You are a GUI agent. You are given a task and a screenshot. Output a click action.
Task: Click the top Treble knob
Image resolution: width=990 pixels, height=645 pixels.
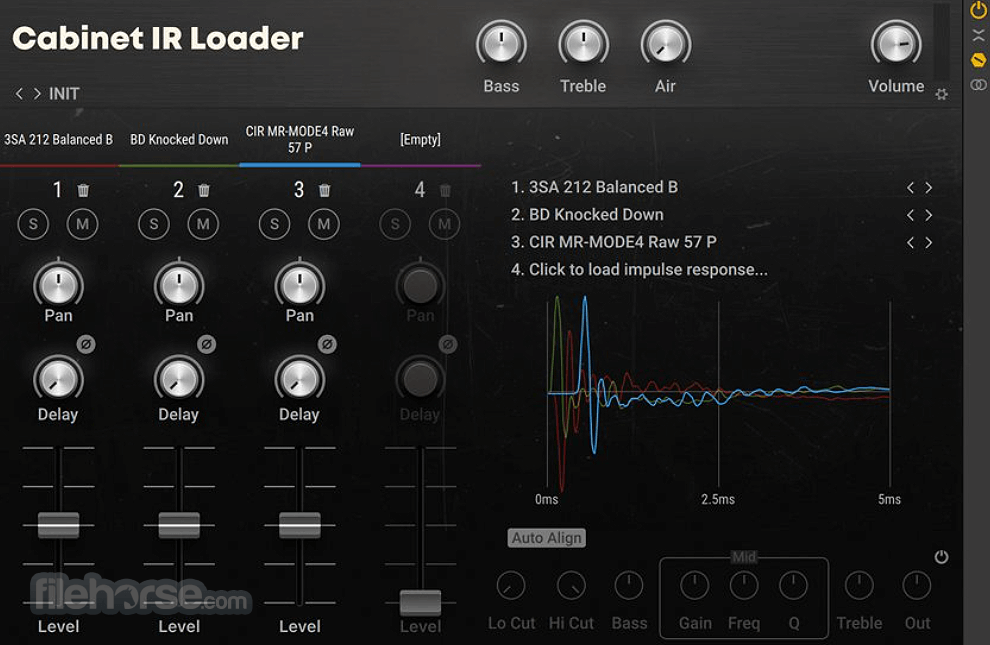point(583,44)
